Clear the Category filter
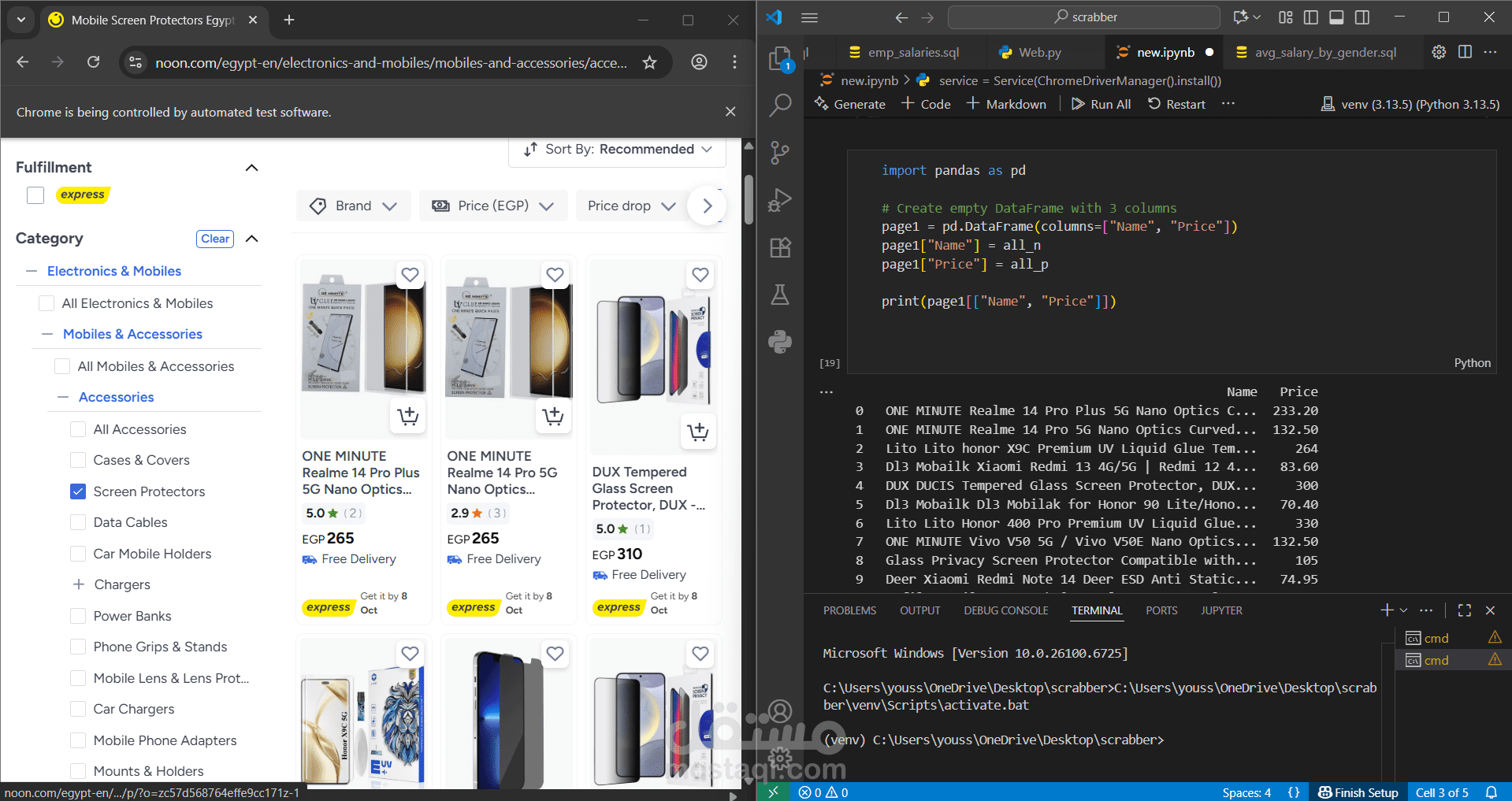 pos(215,239)
